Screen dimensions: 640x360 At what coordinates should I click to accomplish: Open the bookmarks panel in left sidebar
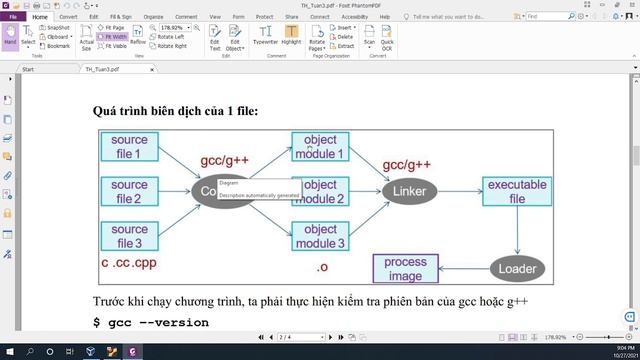[7, 100]
